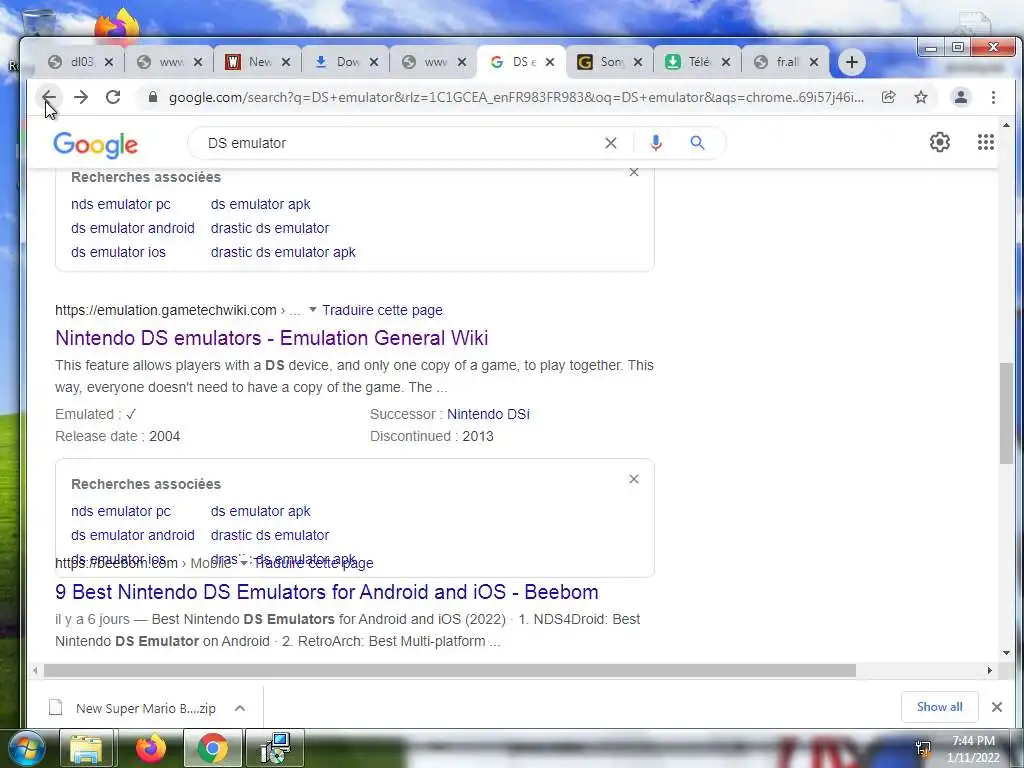Start voice search with the microphone

656,143
